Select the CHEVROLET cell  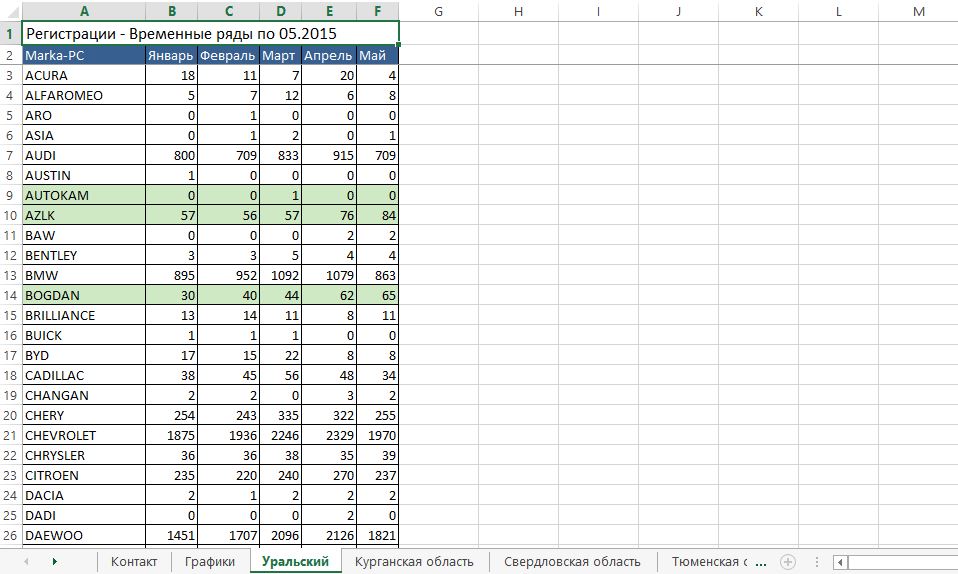(84, 435)
